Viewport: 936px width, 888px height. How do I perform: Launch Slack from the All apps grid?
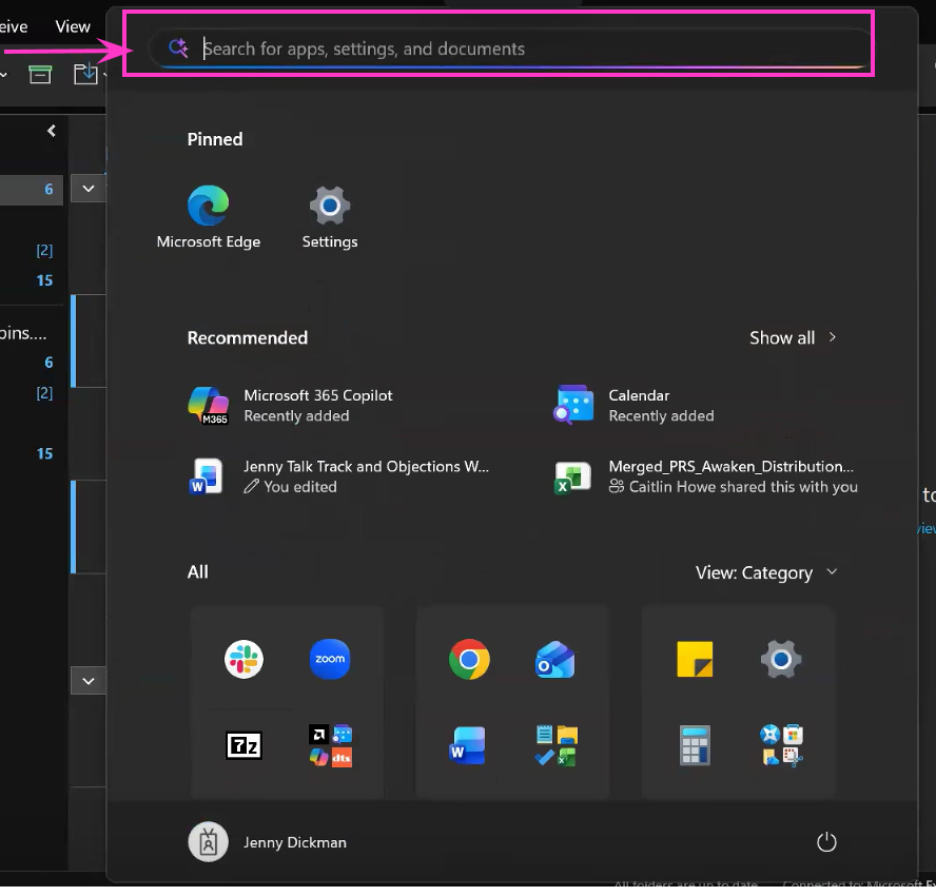tap(244, 659)
